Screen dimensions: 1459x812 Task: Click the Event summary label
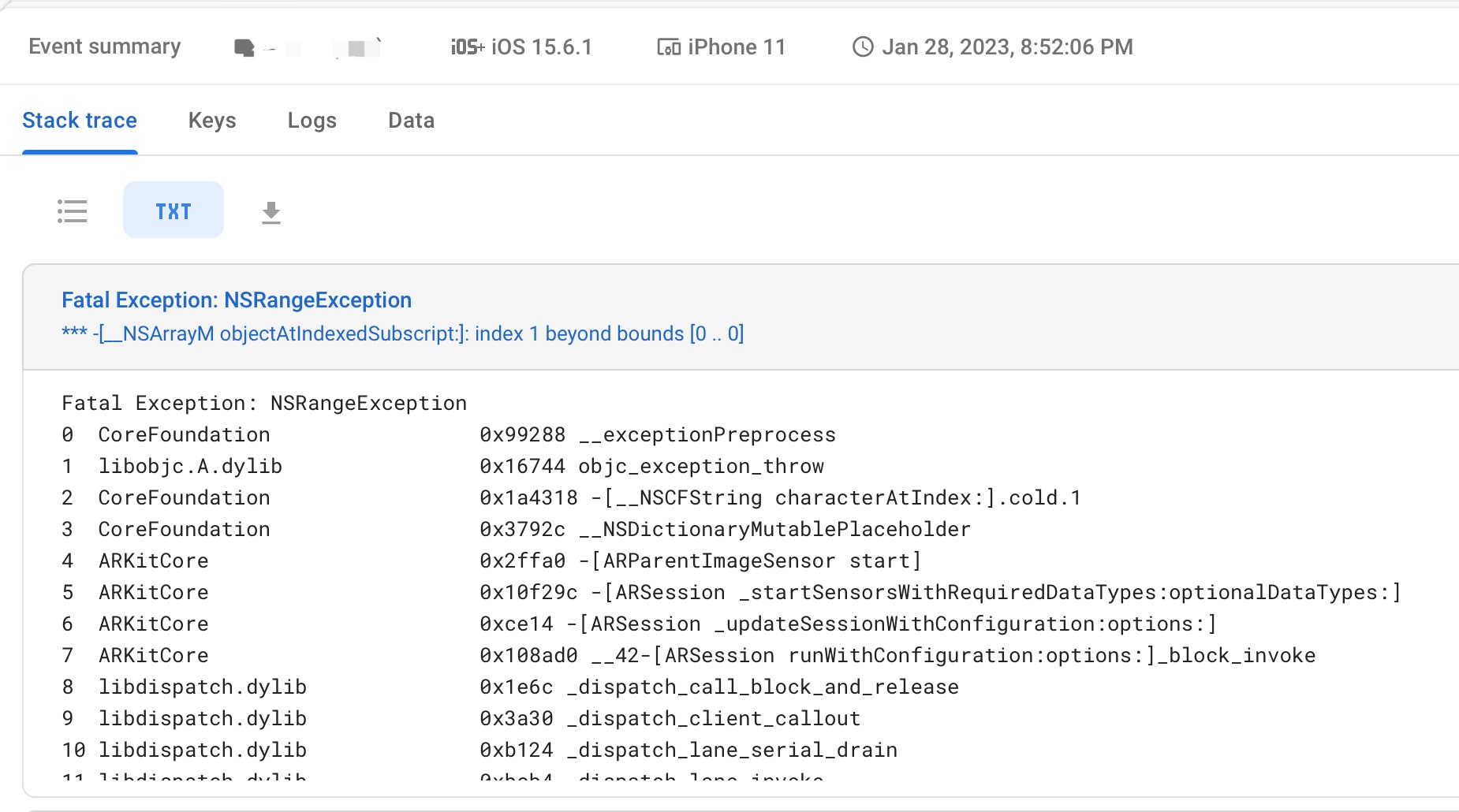coord(105,47)
